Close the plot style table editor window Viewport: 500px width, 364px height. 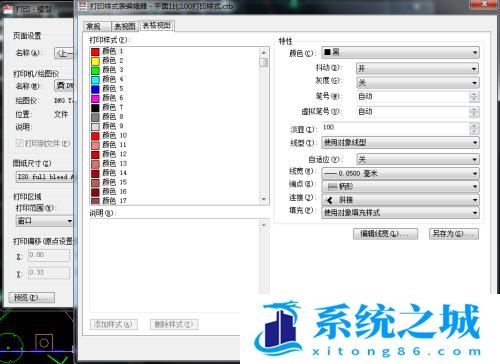tap(484, 4)
